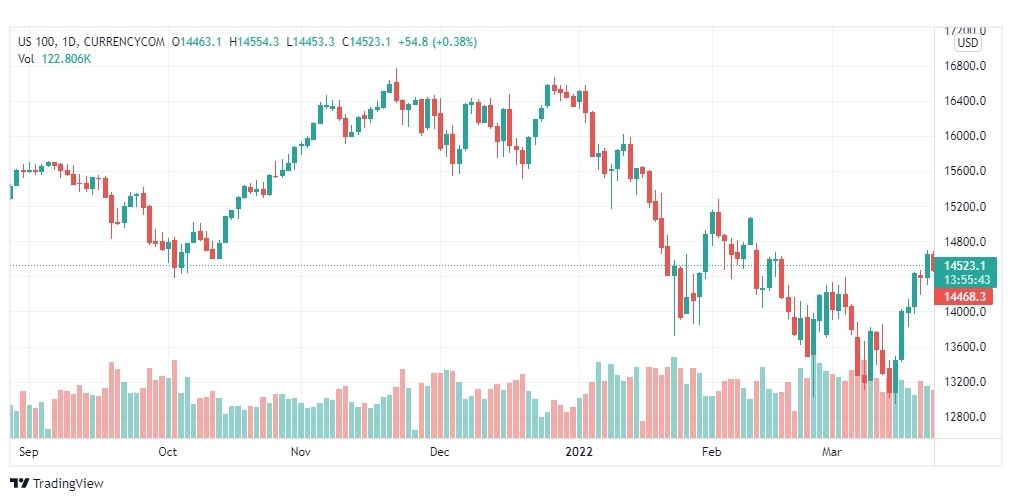
Task: Select the Mar time axis marker
Action: pos(831,452)
